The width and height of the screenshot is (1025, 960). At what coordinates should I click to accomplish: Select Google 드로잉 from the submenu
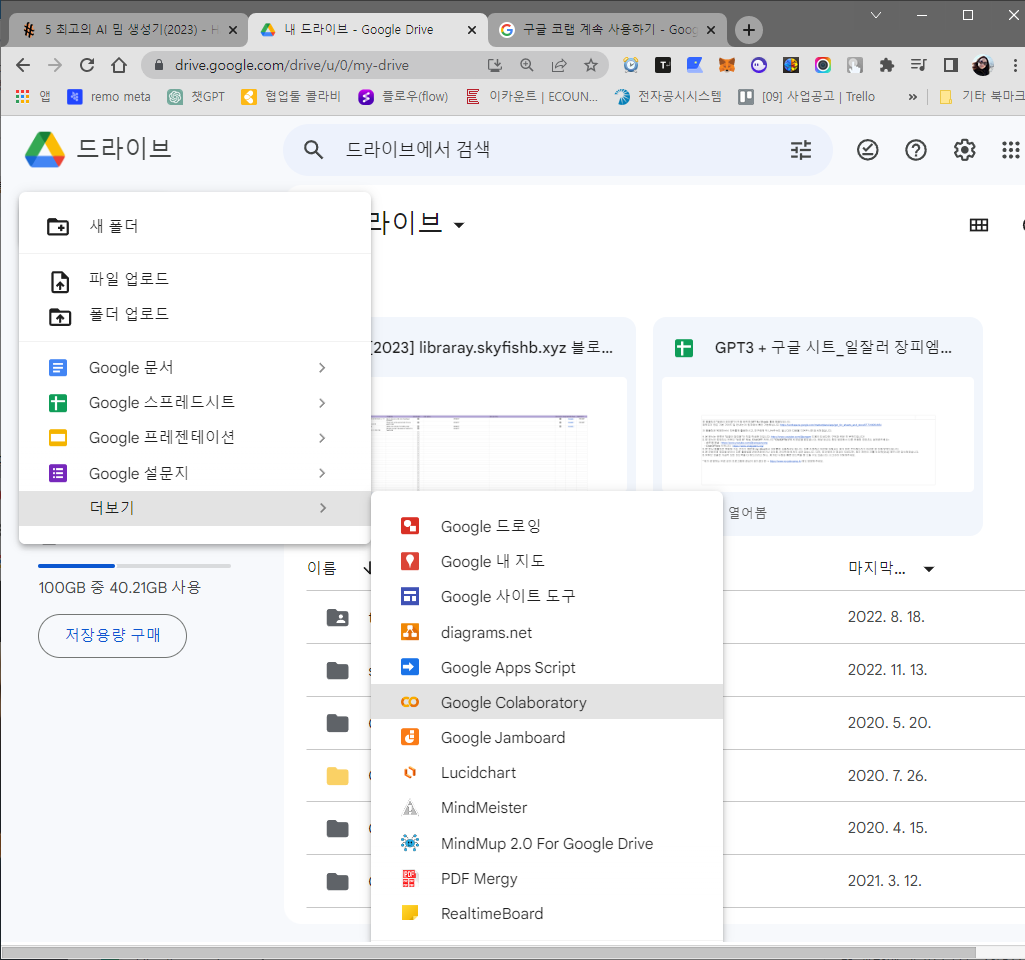546,526
